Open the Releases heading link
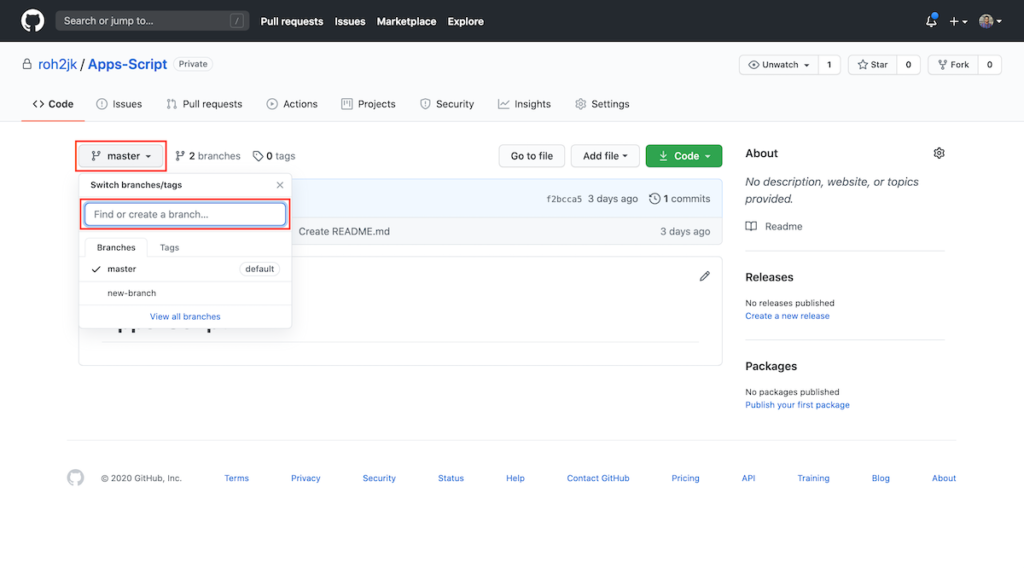1024x568 pixels. click(x=769, y=277)
